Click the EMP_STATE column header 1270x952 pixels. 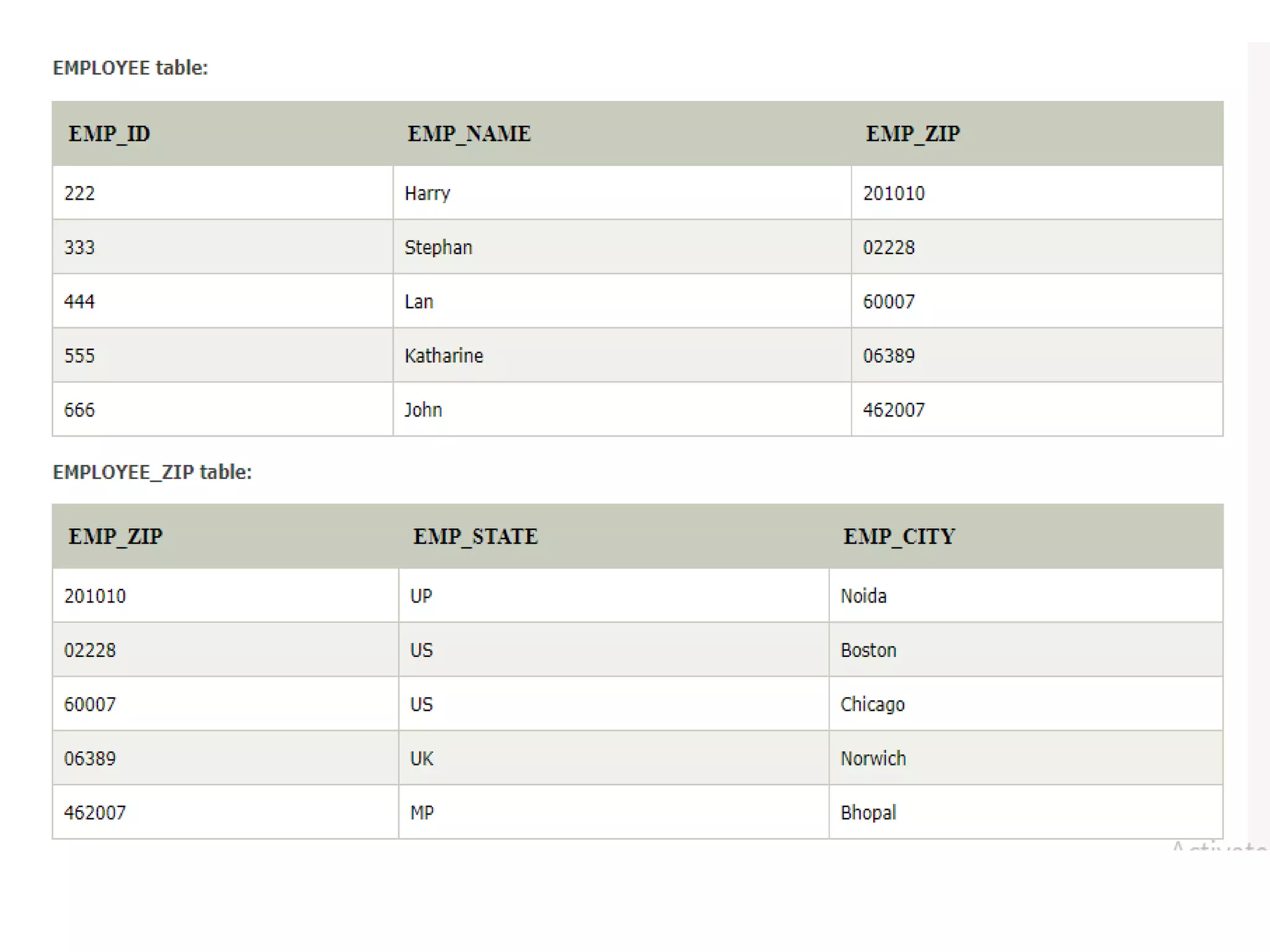tap(475, 537)
